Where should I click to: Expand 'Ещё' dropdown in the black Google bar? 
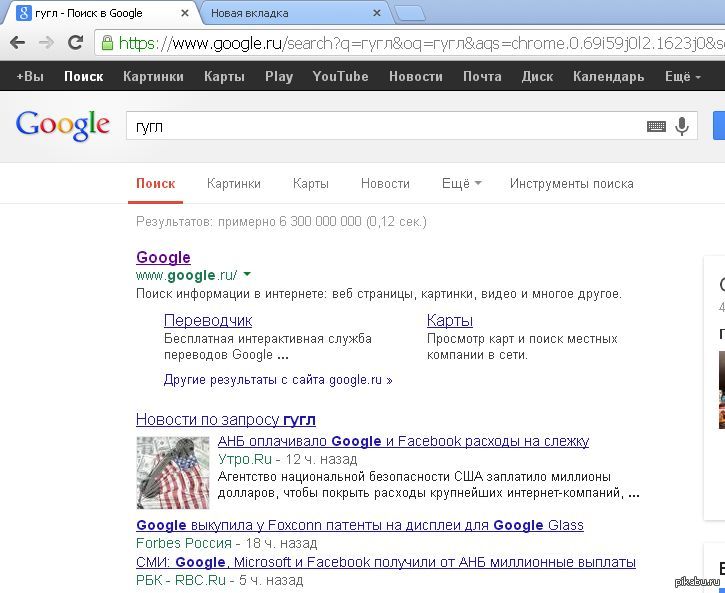click(x=682, y=76)
